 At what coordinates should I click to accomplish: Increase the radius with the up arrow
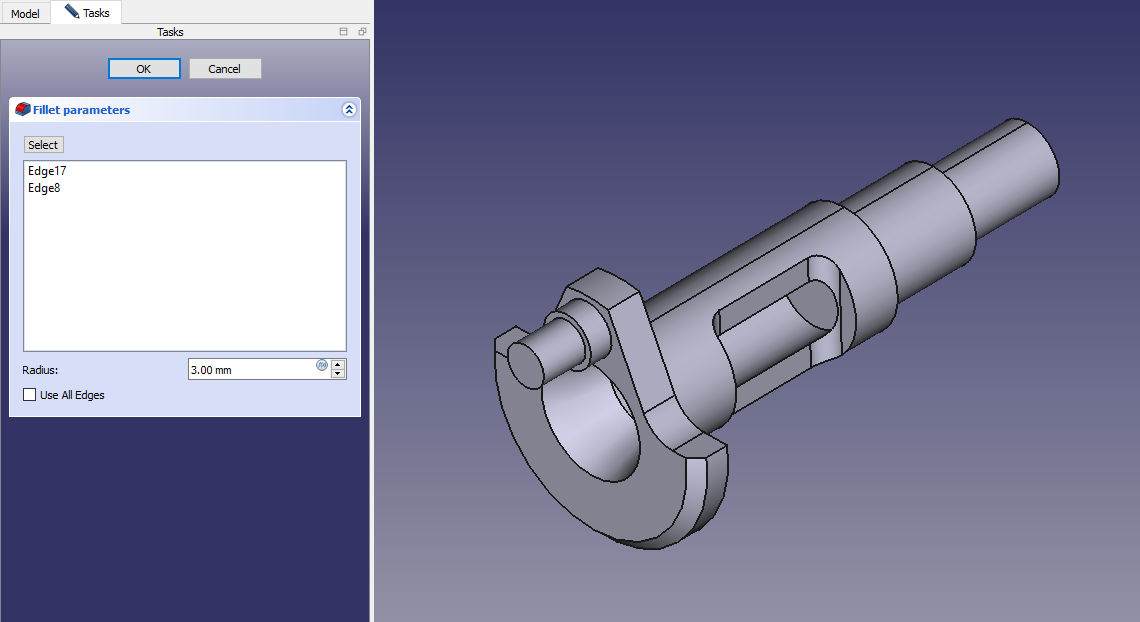click(338, 364)
